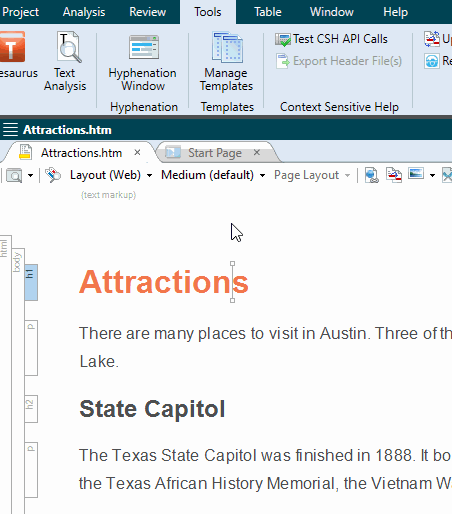Click the tag markup icon next to Layout (Web)

click(x=53, y=175)
